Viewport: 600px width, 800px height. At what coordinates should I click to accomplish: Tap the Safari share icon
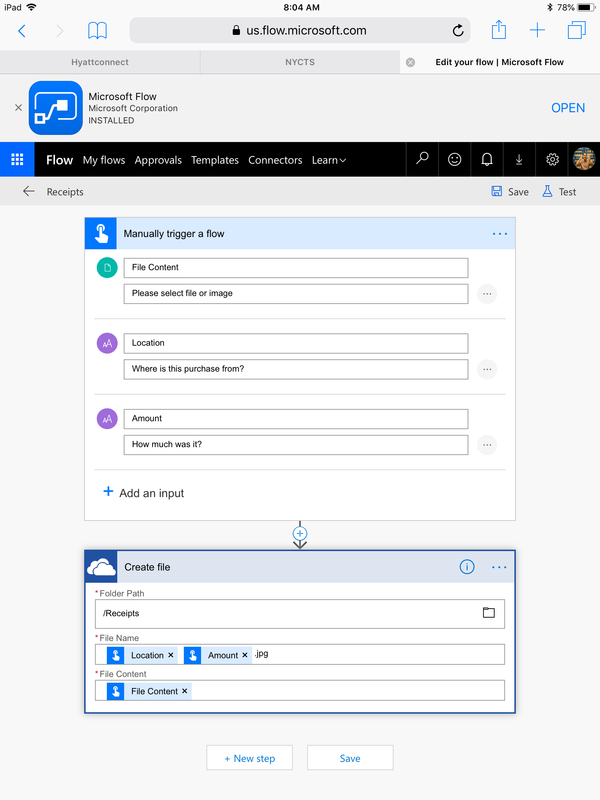pyautogui.click(x=498, y=30)
